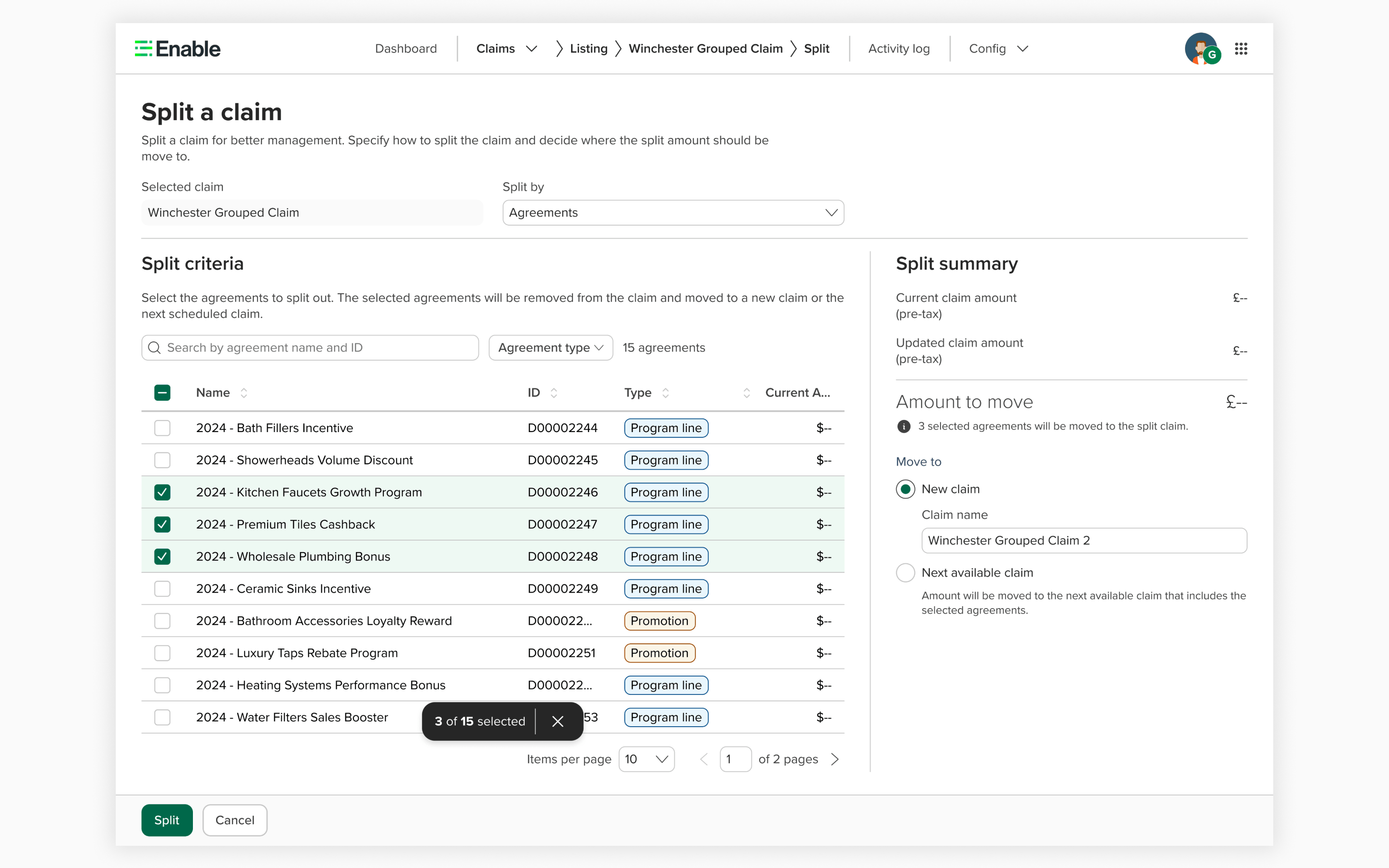Viewport: 1389px width, 868px height.
Task: Open the Items per page dropdown
Action: click(646, 759)
